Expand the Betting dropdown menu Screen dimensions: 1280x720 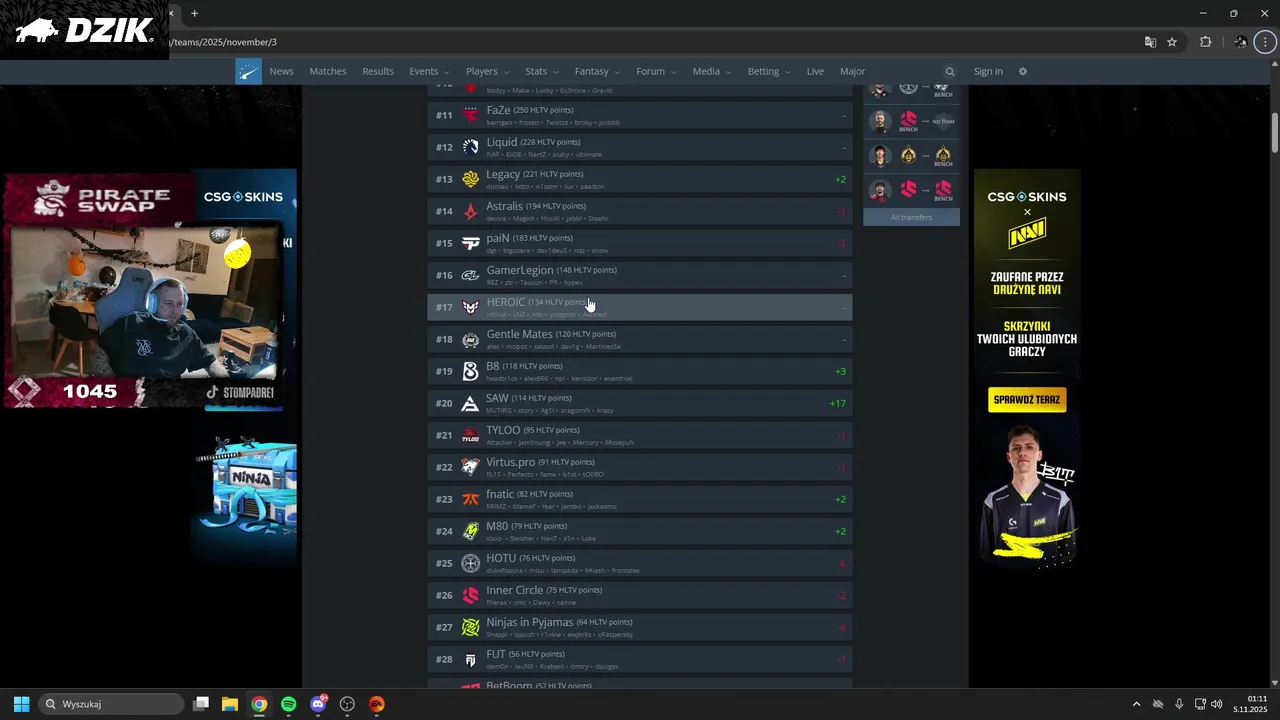(x=769, y=72)
